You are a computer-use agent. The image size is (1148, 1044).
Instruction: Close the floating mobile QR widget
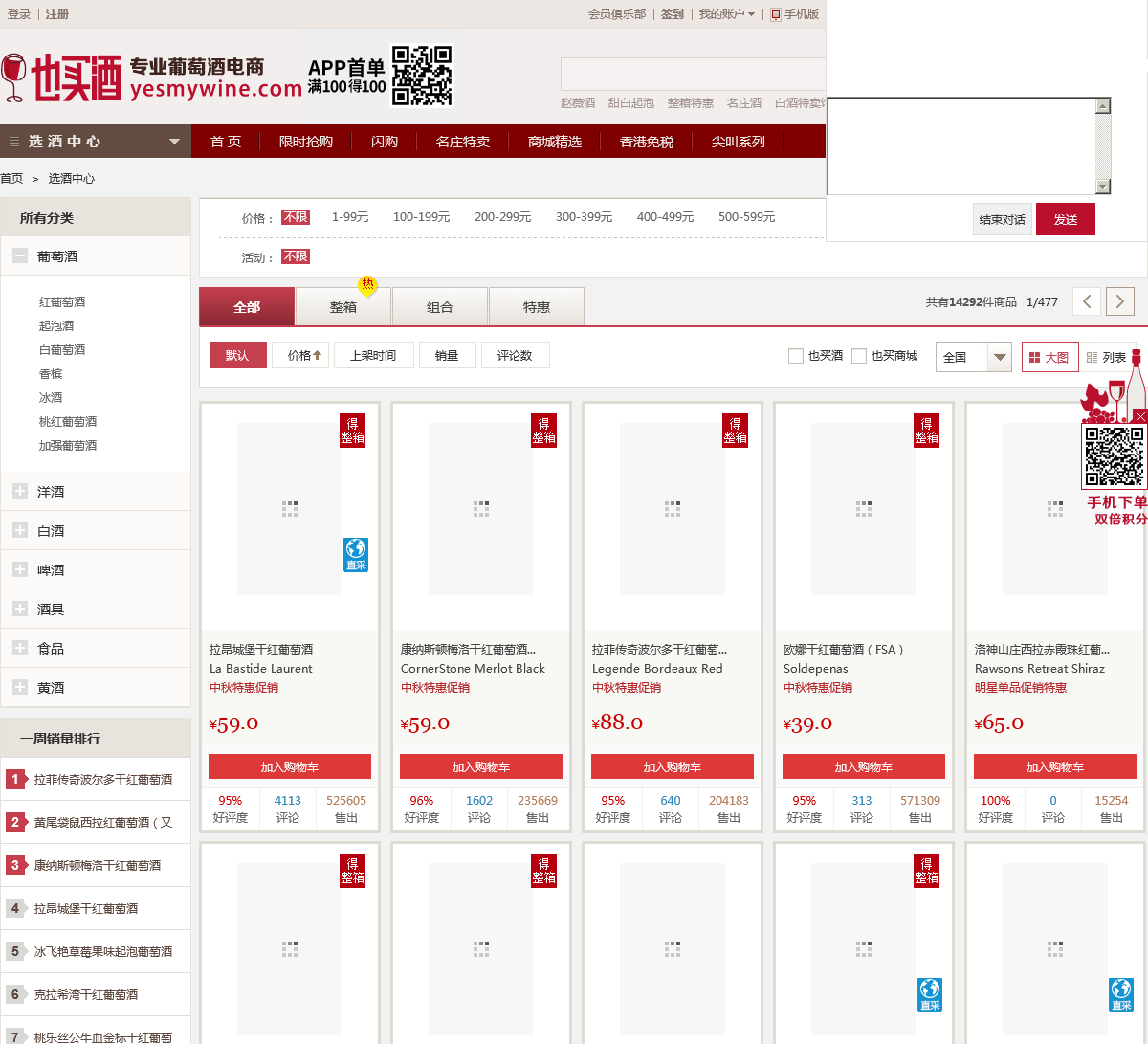[1140, 416]
